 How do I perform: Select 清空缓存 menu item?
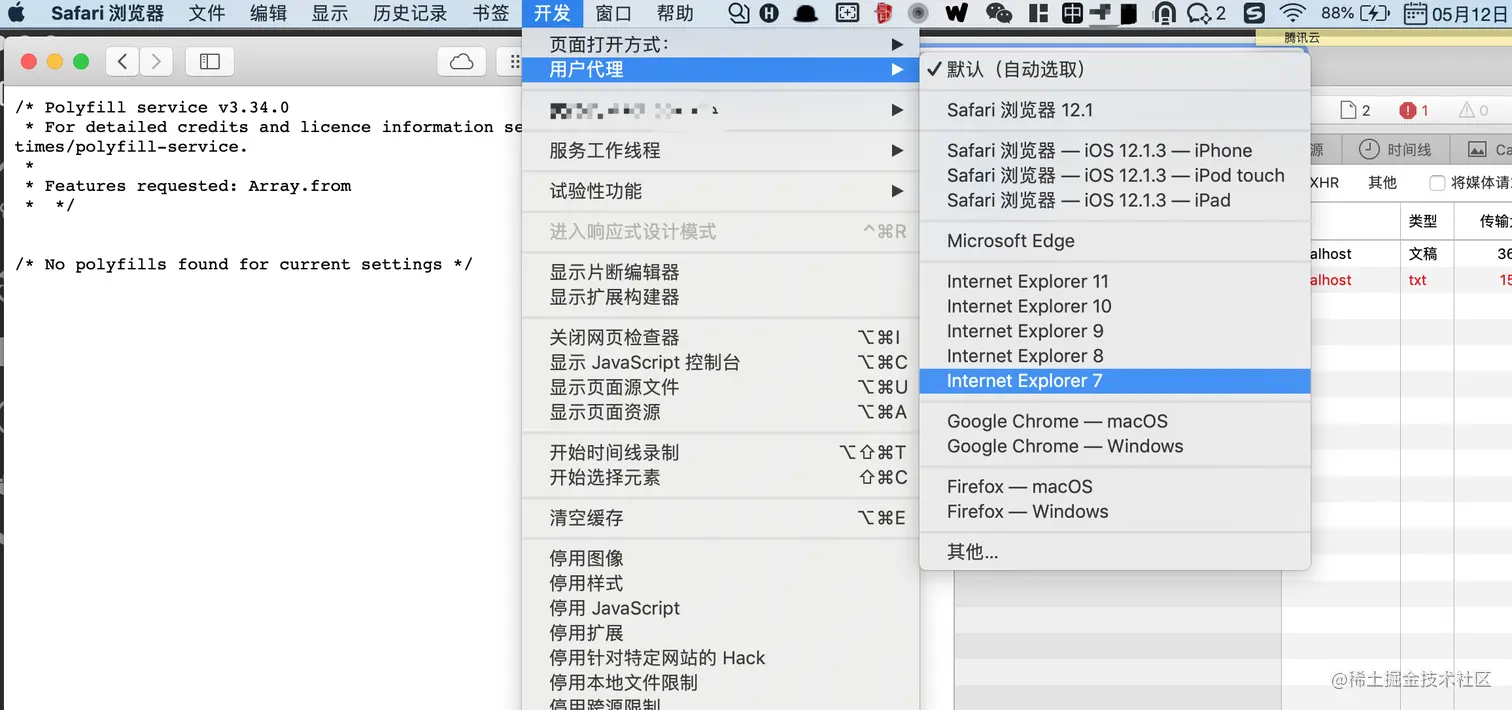click(720, 518)
